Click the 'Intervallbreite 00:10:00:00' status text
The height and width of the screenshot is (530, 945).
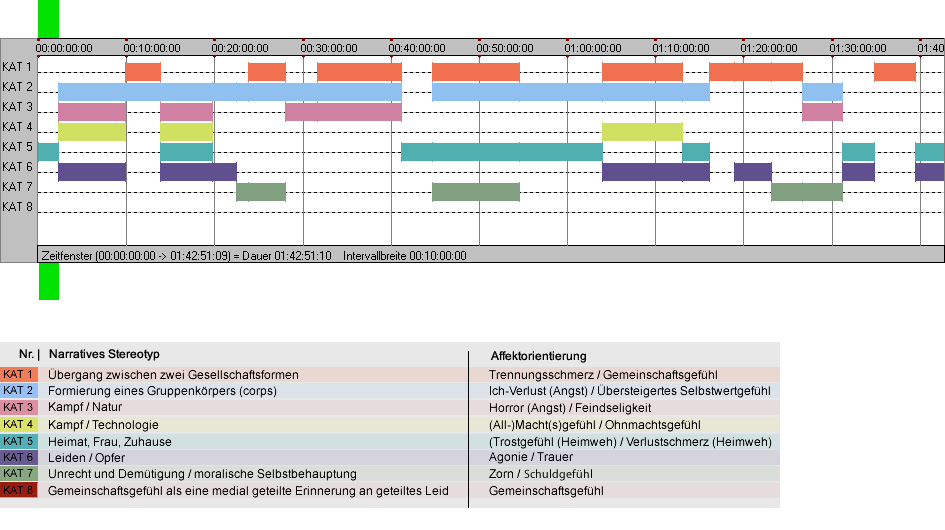(x=404, y=256)
